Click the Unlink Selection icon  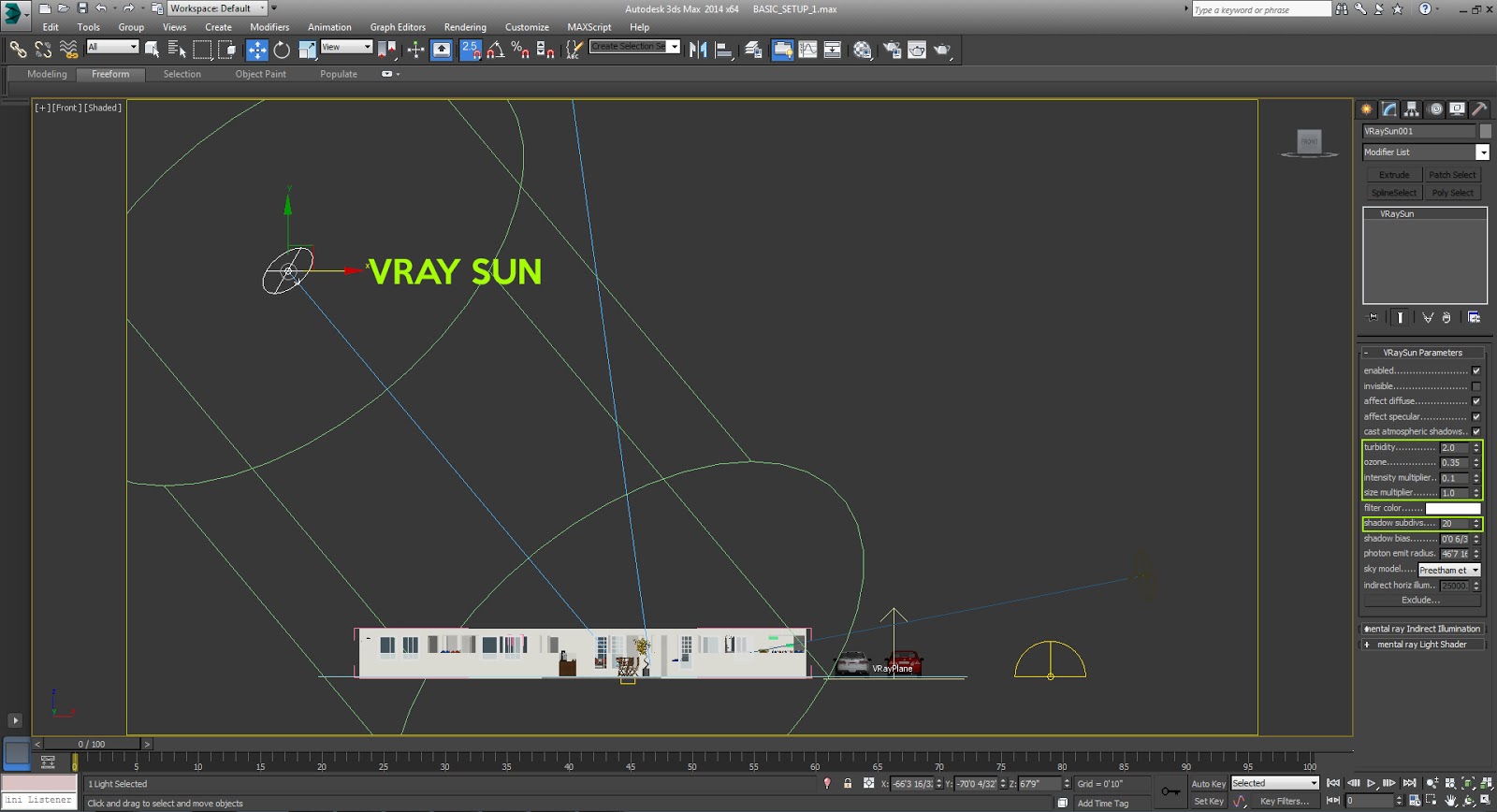tap(43, 50)
